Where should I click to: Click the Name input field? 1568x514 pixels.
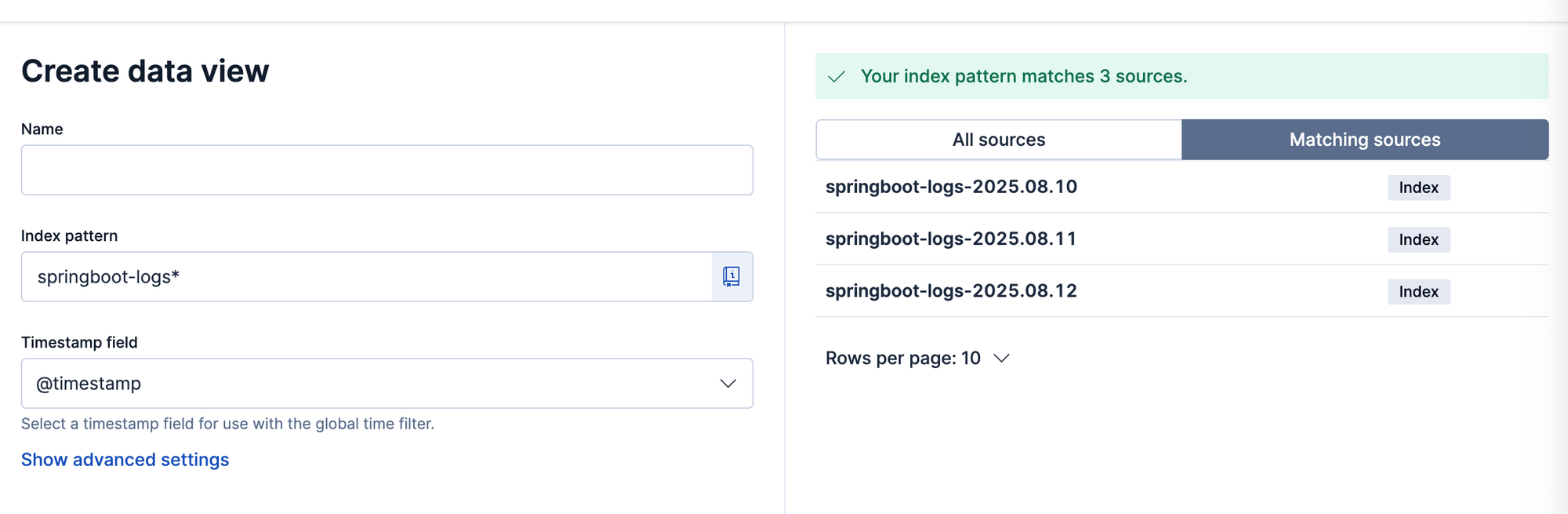coord(387,170)
